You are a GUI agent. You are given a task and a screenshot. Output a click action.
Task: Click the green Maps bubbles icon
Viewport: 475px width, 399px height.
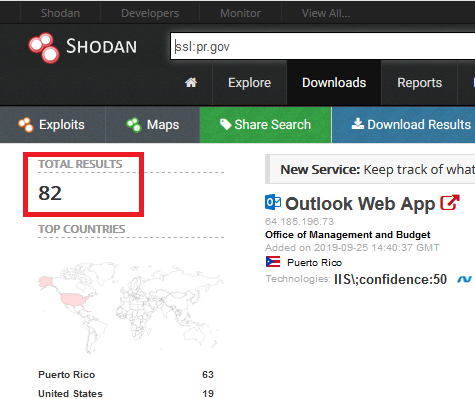tap(134, 125)
